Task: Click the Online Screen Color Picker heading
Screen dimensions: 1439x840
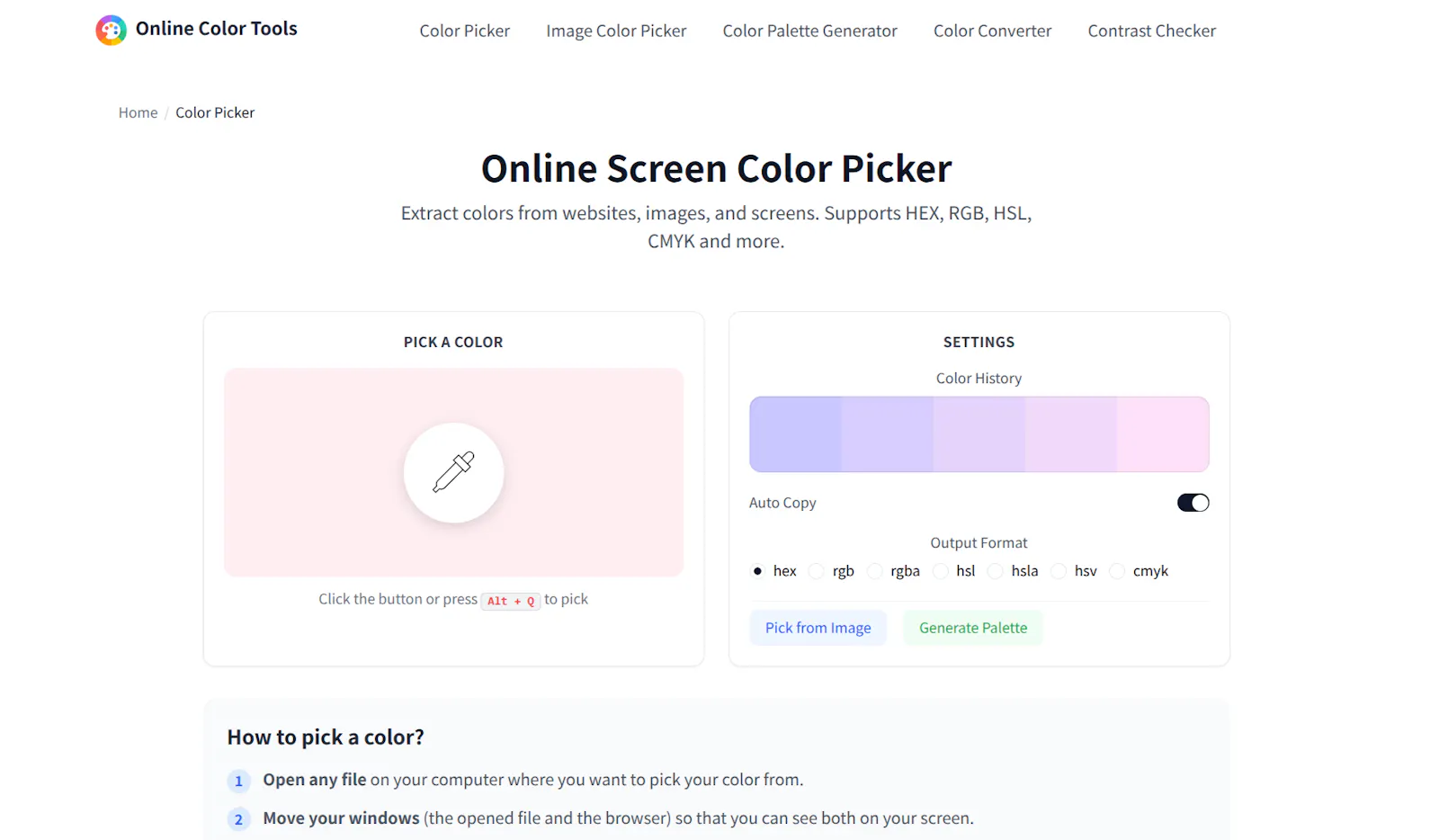Action: (716, 169)
